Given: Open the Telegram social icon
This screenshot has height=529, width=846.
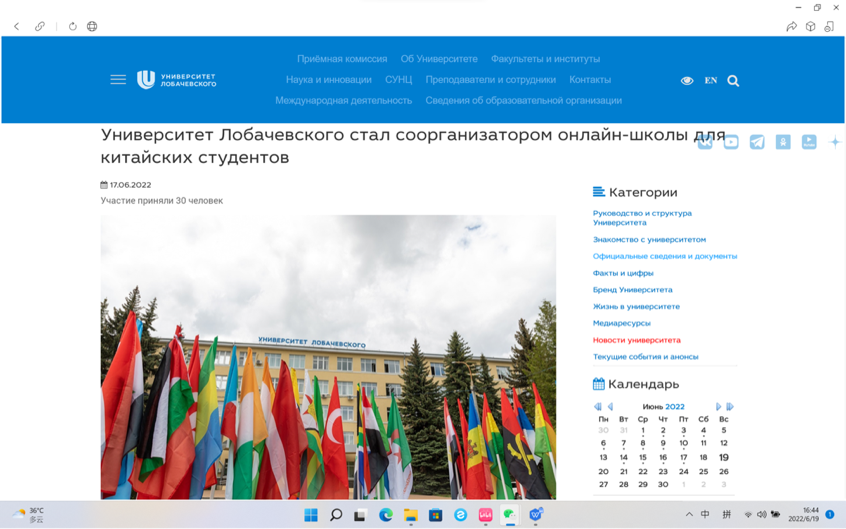Looking at the screenshot, I should [757, 142].
